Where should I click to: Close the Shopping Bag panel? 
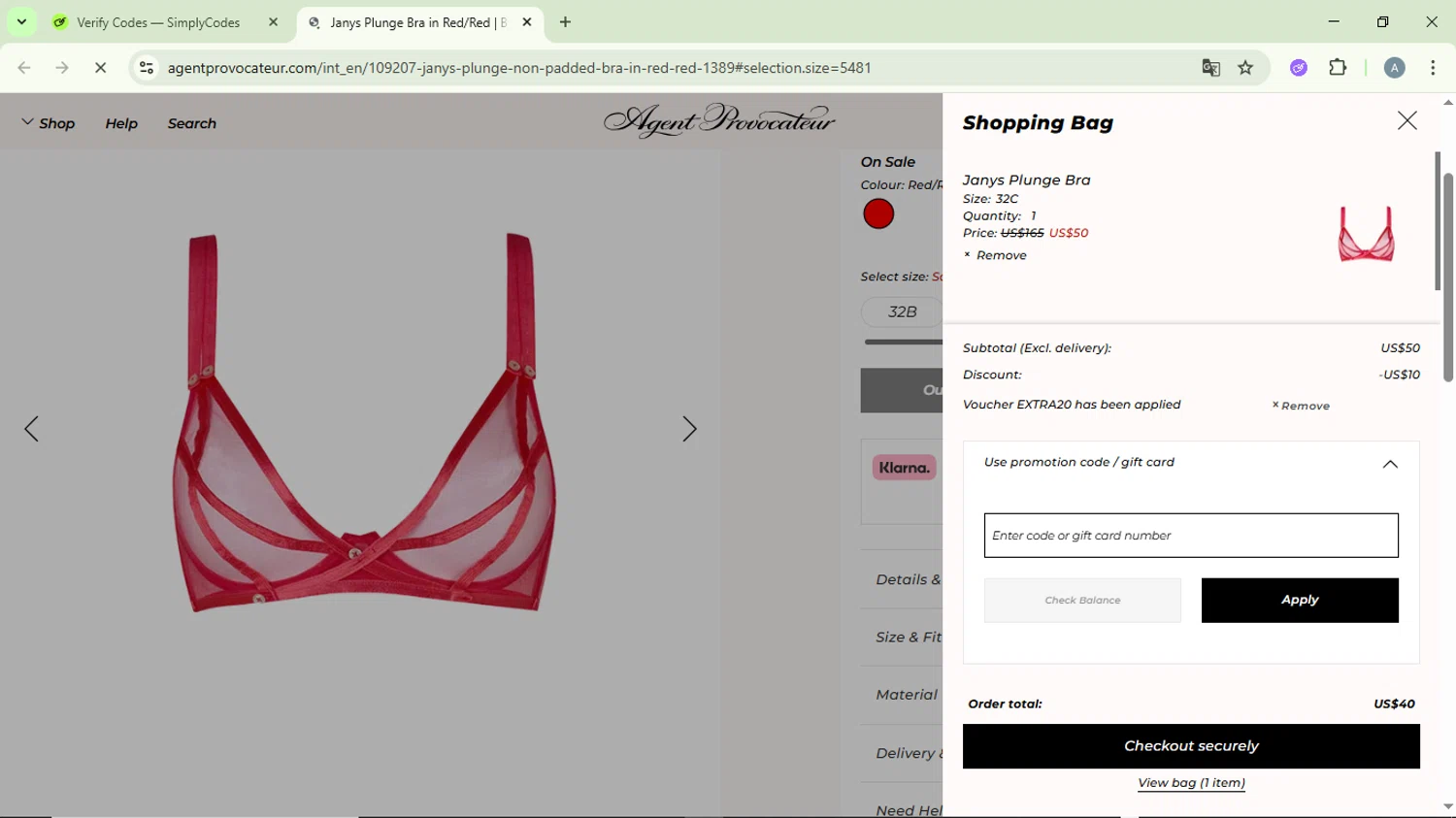pyautogui.click(x=1406, y=121)
